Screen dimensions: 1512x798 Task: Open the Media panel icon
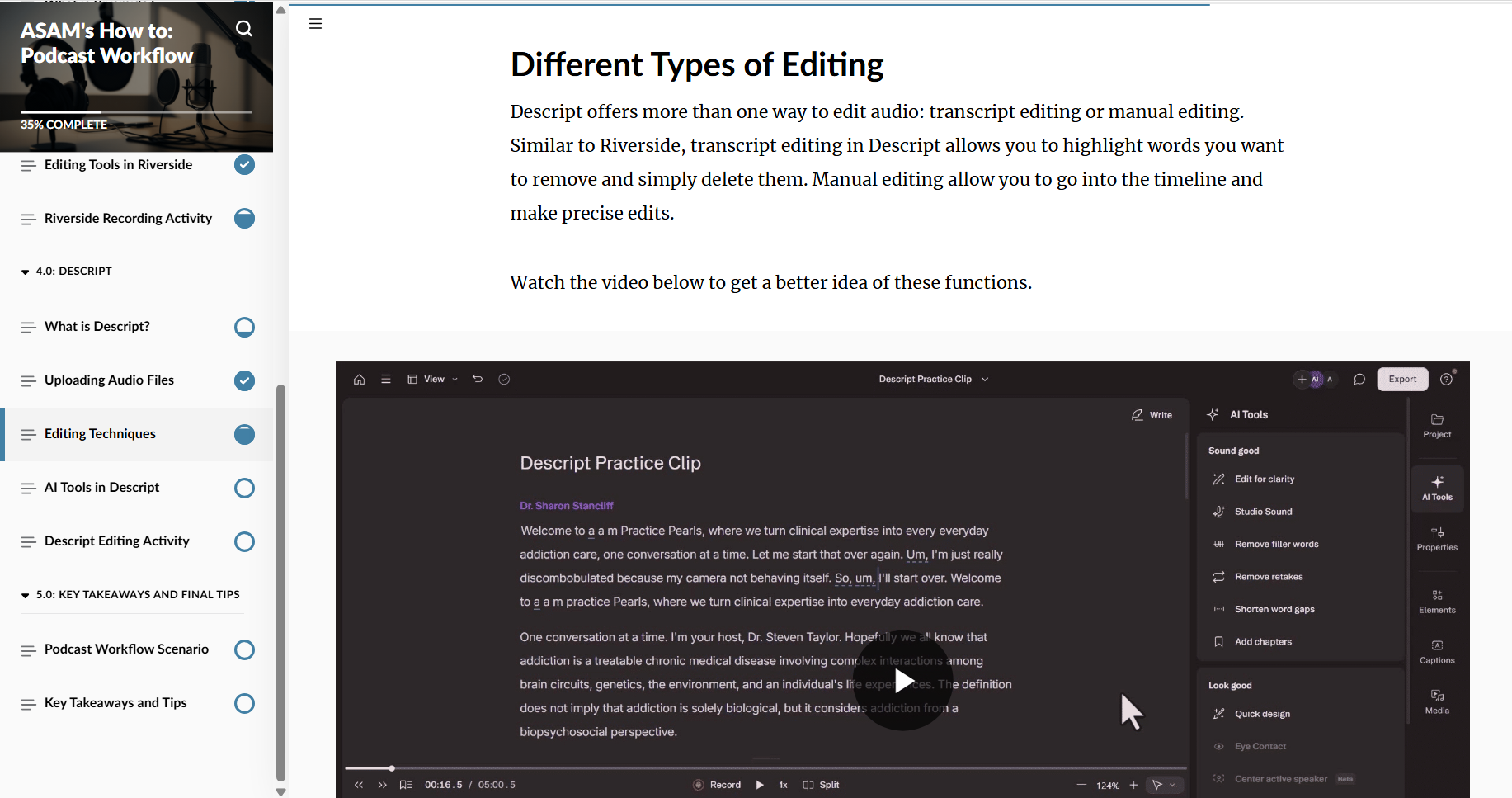tap(1437, 702)
